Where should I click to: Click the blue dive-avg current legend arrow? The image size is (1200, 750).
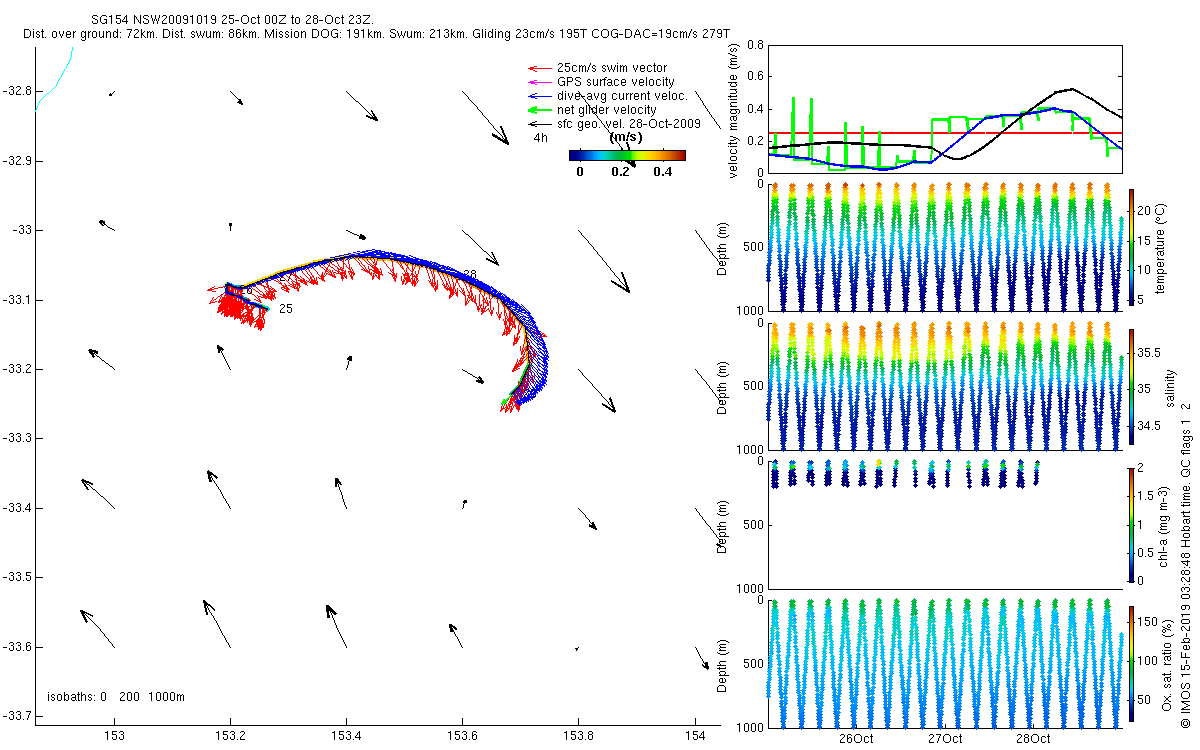[540, 96]
